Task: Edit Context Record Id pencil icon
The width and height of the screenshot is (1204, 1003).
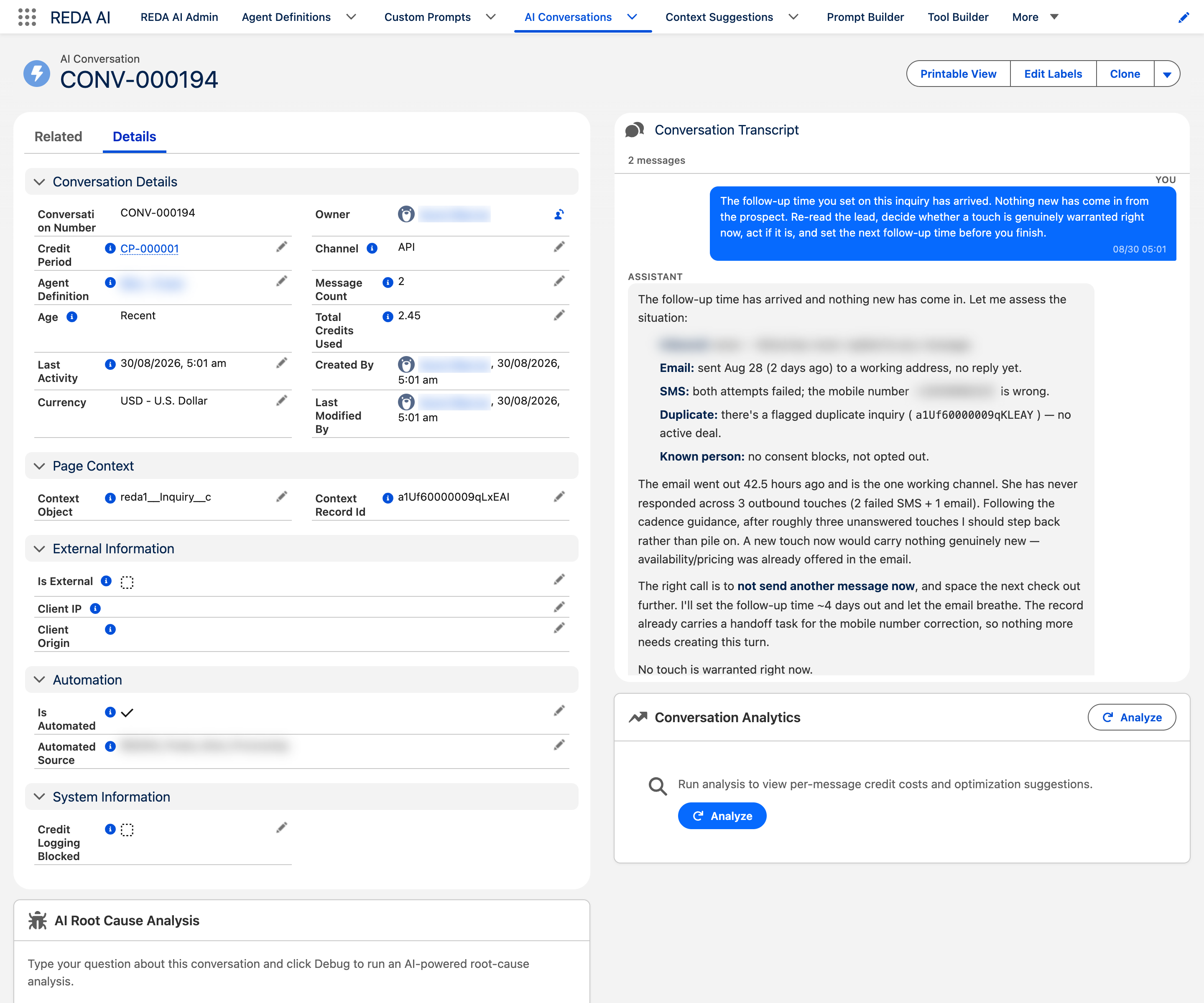Action: pyautogui.click(x=559, y=497)
